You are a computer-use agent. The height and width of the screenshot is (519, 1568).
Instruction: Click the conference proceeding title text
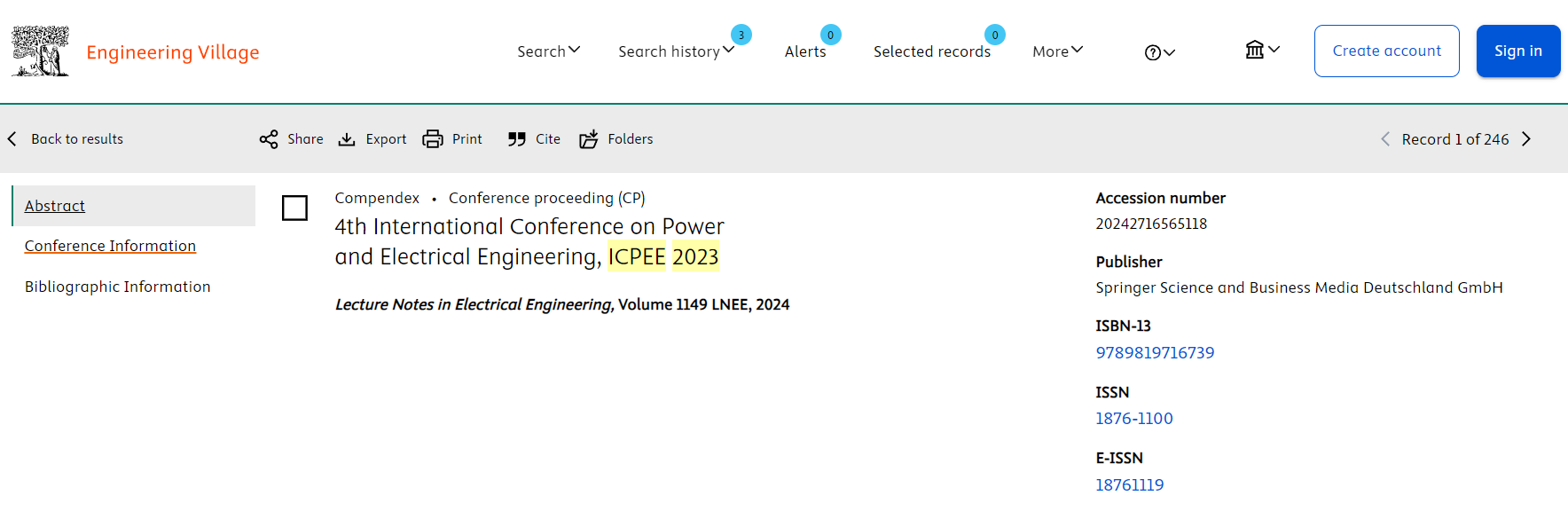pyautogui.click(x=529, y=241)
